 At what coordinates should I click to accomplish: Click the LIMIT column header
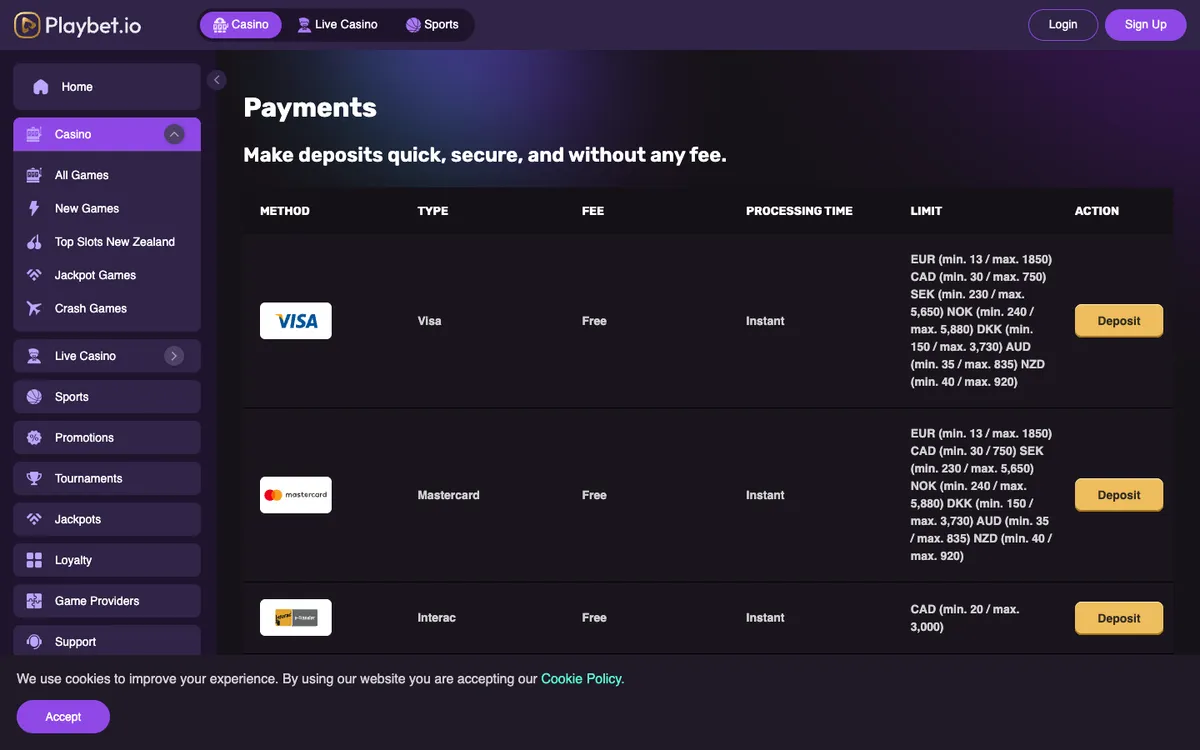point(926,211)
